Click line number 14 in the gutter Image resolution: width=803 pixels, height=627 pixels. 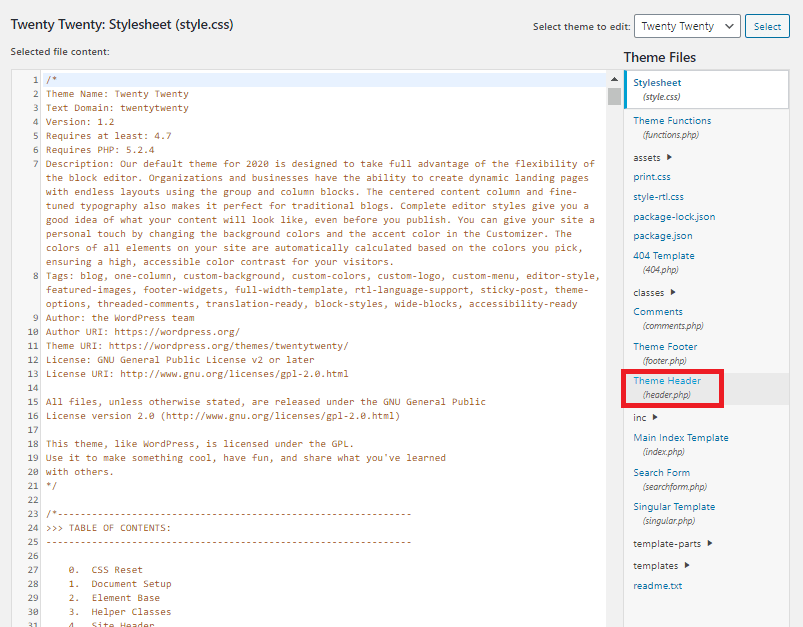click(33, 388)
